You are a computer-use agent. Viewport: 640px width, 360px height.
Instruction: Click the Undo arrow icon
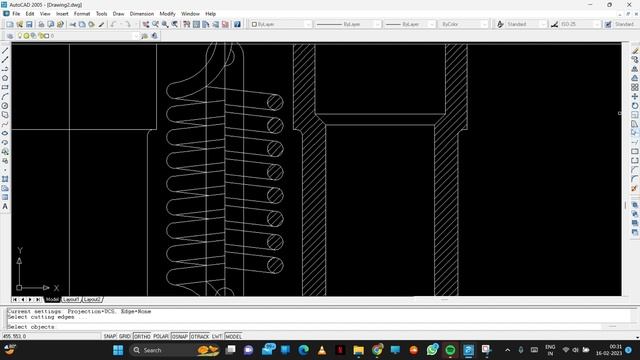pos(113,24)
